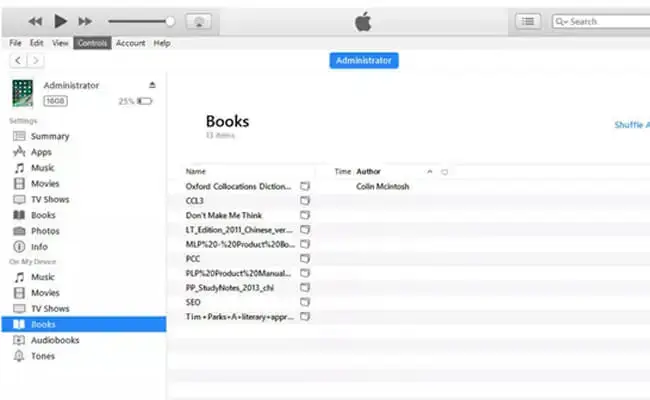Click the Search input field
This screenshot has height=400, width=650.
601,21
